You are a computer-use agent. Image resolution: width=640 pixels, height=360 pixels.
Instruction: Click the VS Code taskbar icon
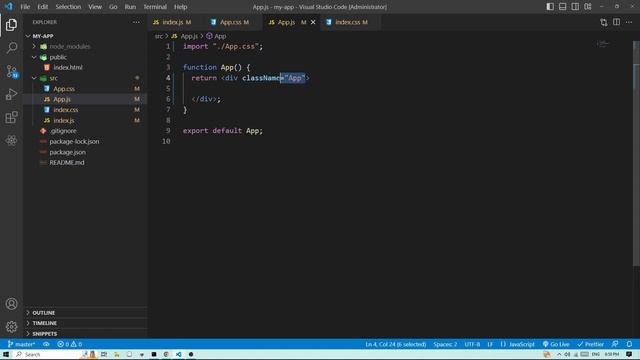(178, 354)
